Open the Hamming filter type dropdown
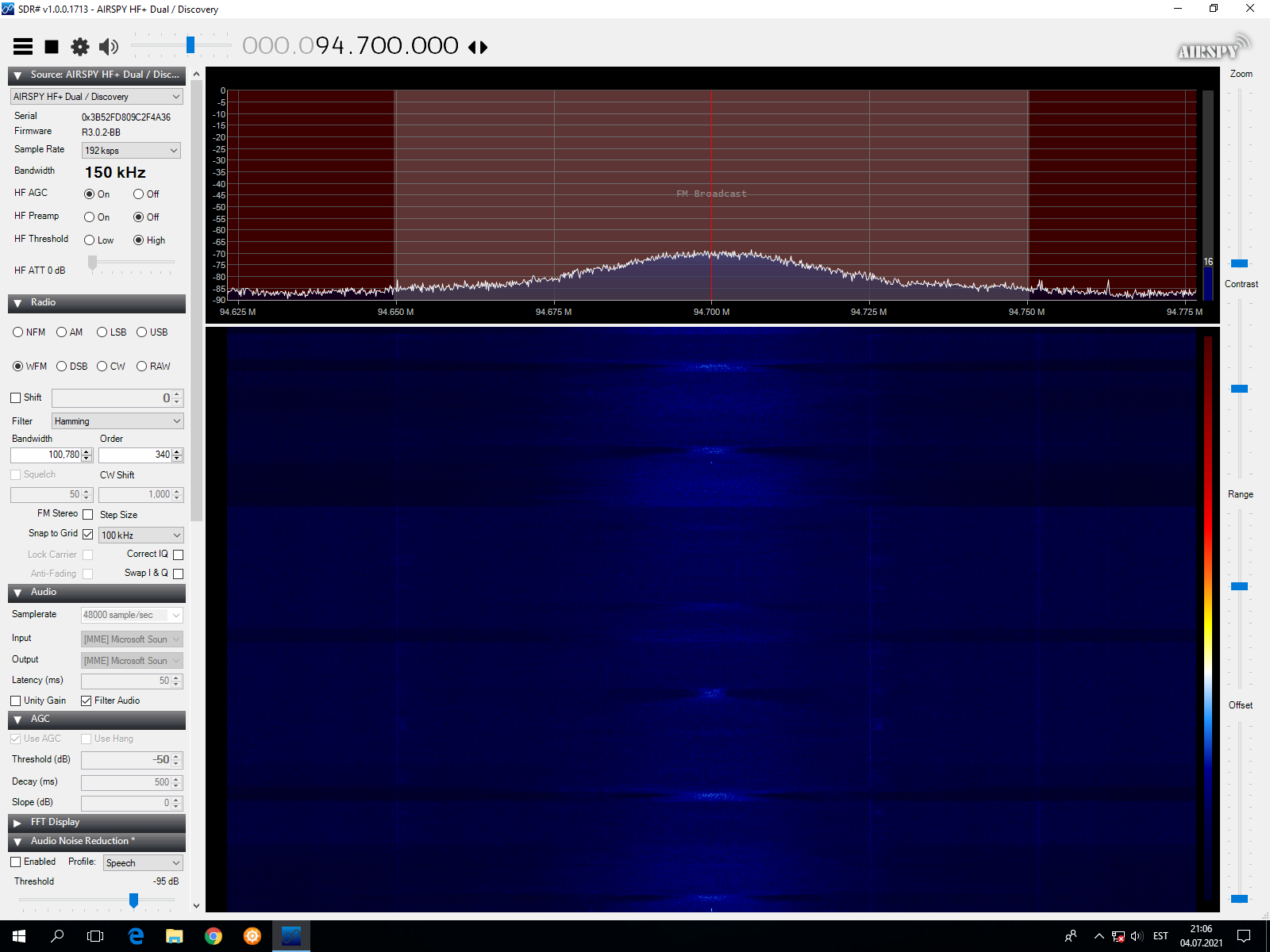The height and width of the screenshot is (952, 1270). 117,421
